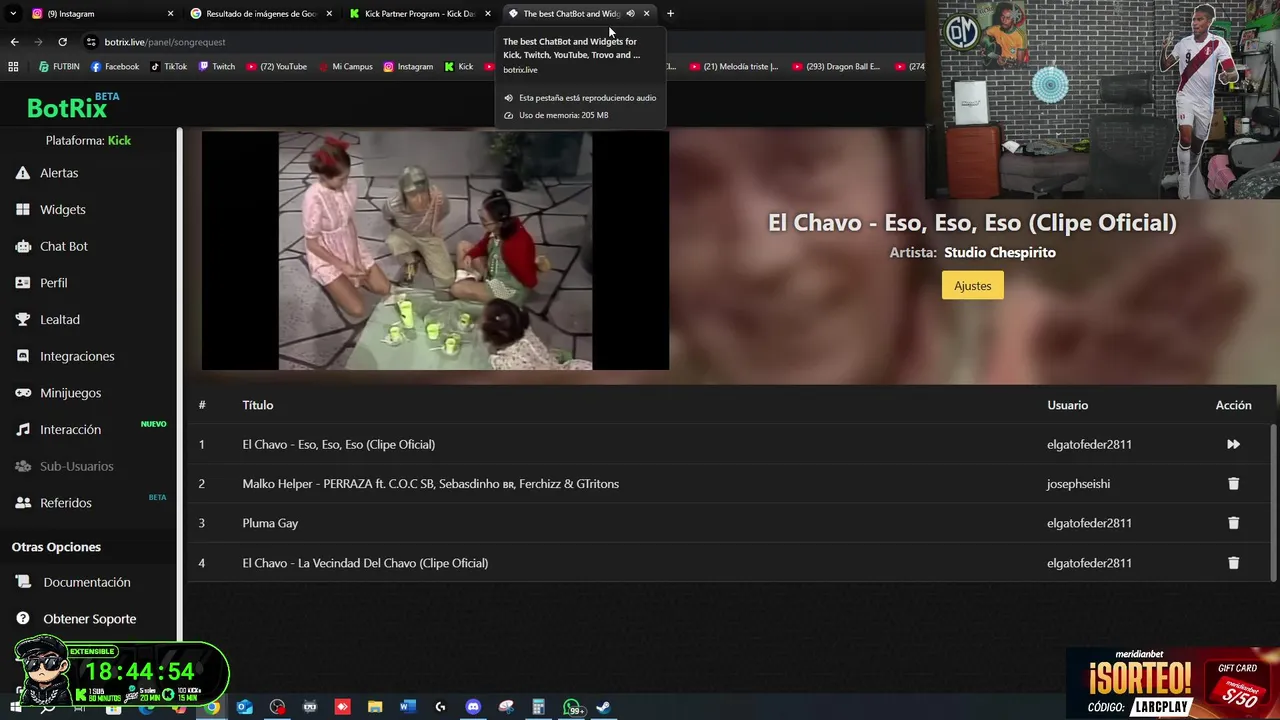1280x720 pixels.
Task: Open the Calculator from the taskbar
Action: point(538,707)
